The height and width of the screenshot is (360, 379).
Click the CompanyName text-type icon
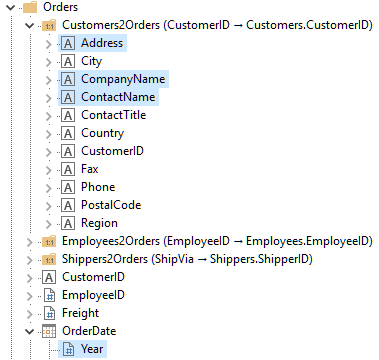[x=68, y=79]
